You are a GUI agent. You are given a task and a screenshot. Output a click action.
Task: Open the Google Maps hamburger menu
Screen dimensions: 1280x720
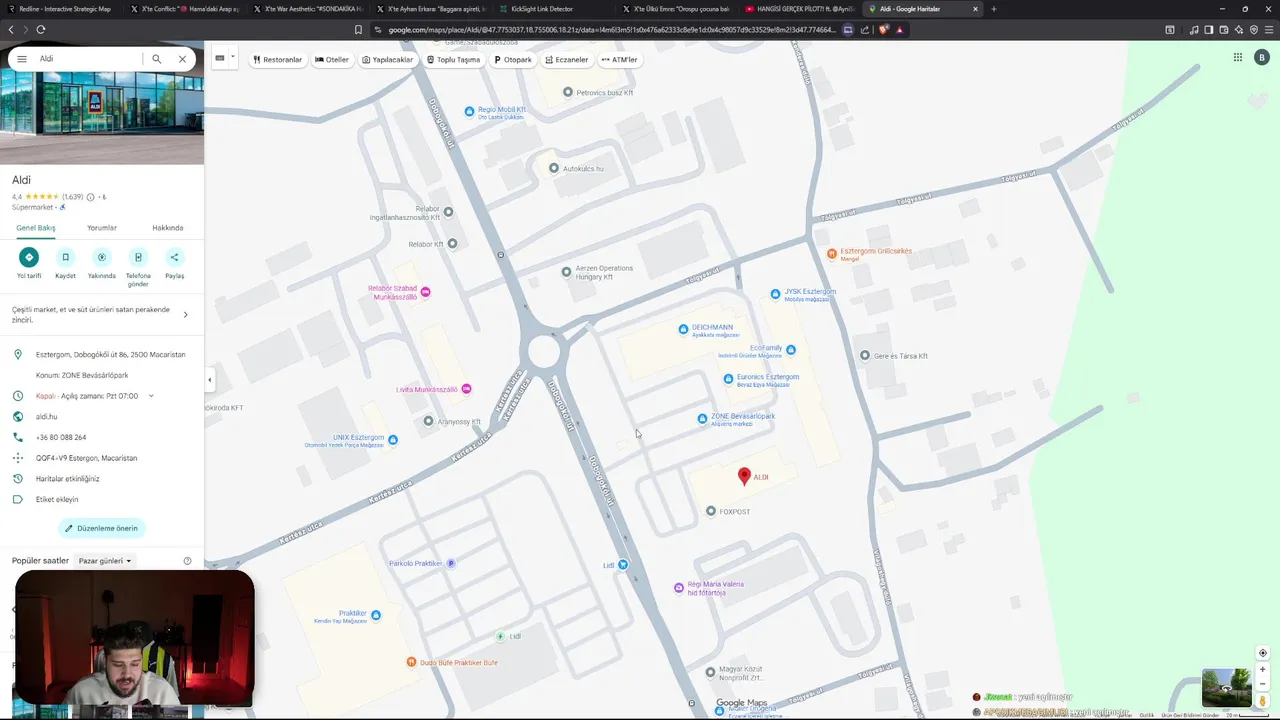(x=22, y=59)
